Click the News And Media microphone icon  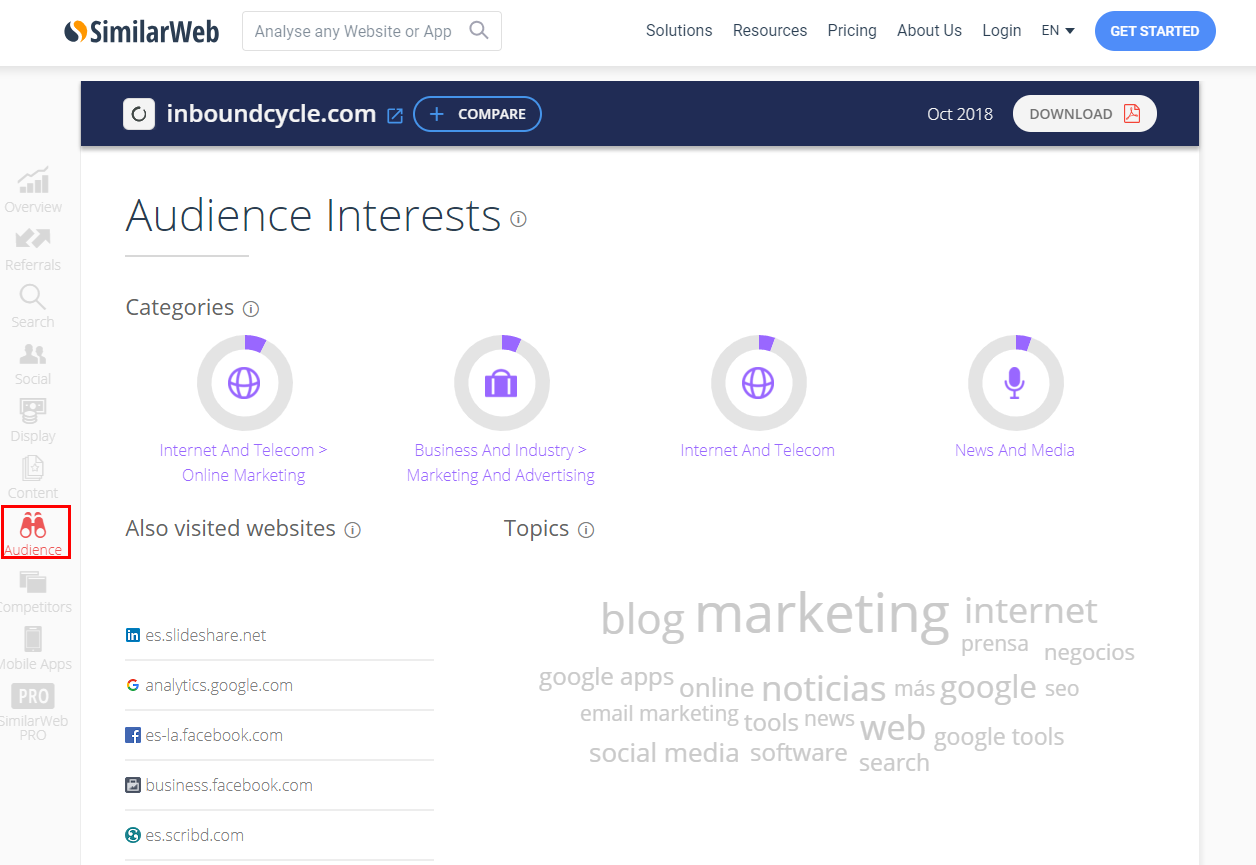[x=1015, y=383]
